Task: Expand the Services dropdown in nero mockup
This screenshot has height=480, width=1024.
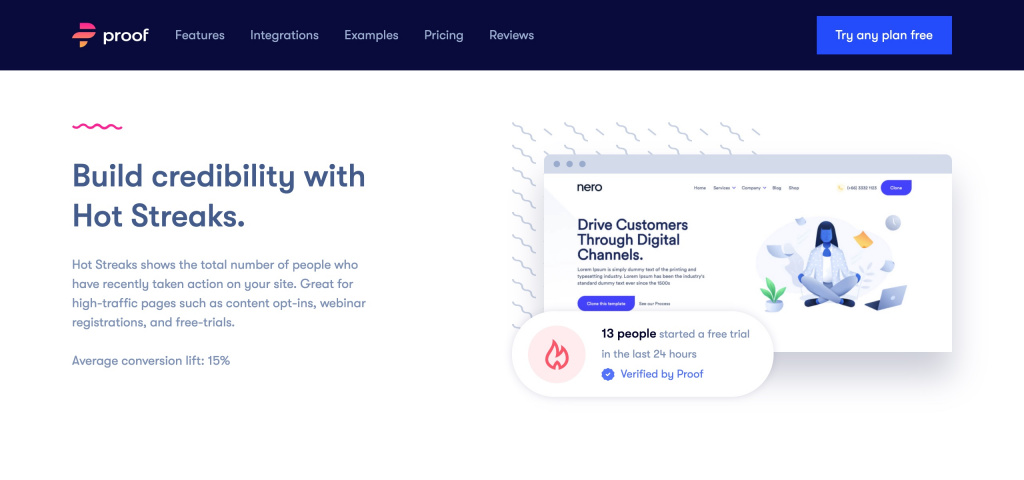Action: coord(723,188)
